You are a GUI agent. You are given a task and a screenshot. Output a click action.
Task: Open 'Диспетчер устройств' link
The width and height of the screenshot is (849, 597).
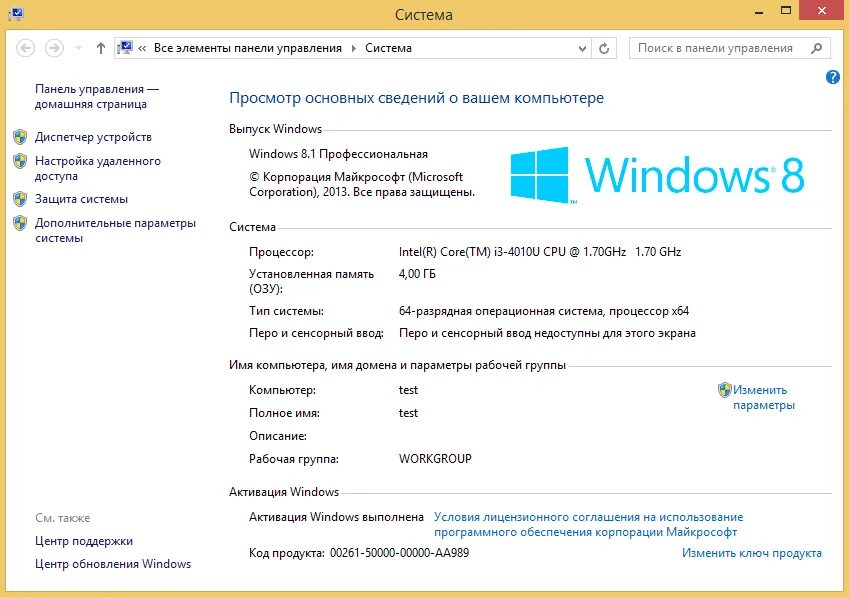pos(93,137)
